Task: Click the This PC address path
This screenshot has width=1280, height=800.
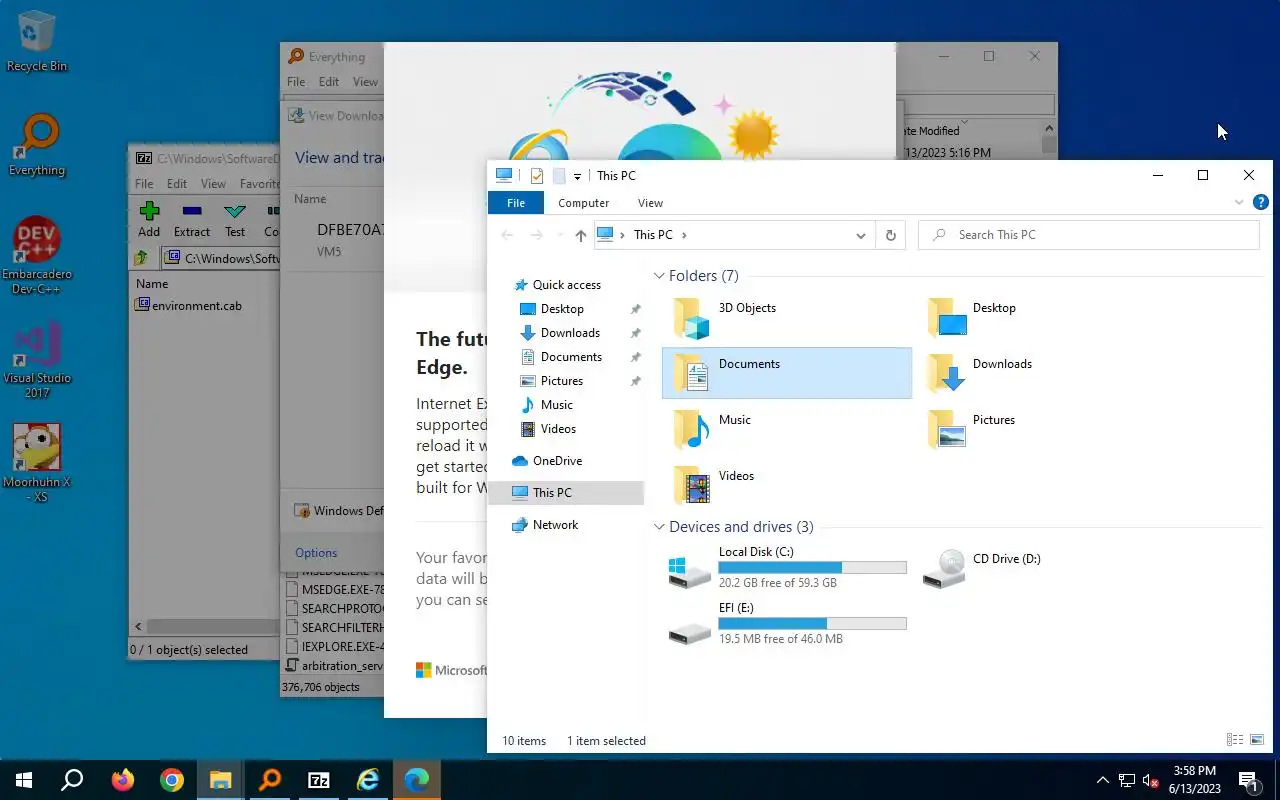Action: [653, 235]
